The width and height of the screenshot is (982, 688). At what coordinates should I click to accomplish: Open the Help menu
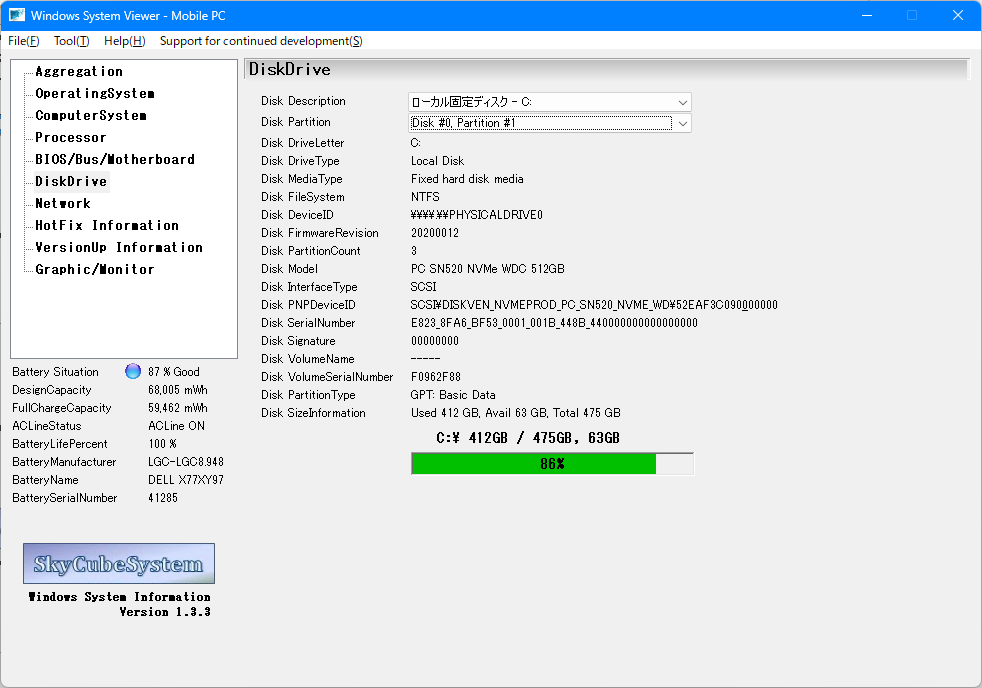pos(124,41)
